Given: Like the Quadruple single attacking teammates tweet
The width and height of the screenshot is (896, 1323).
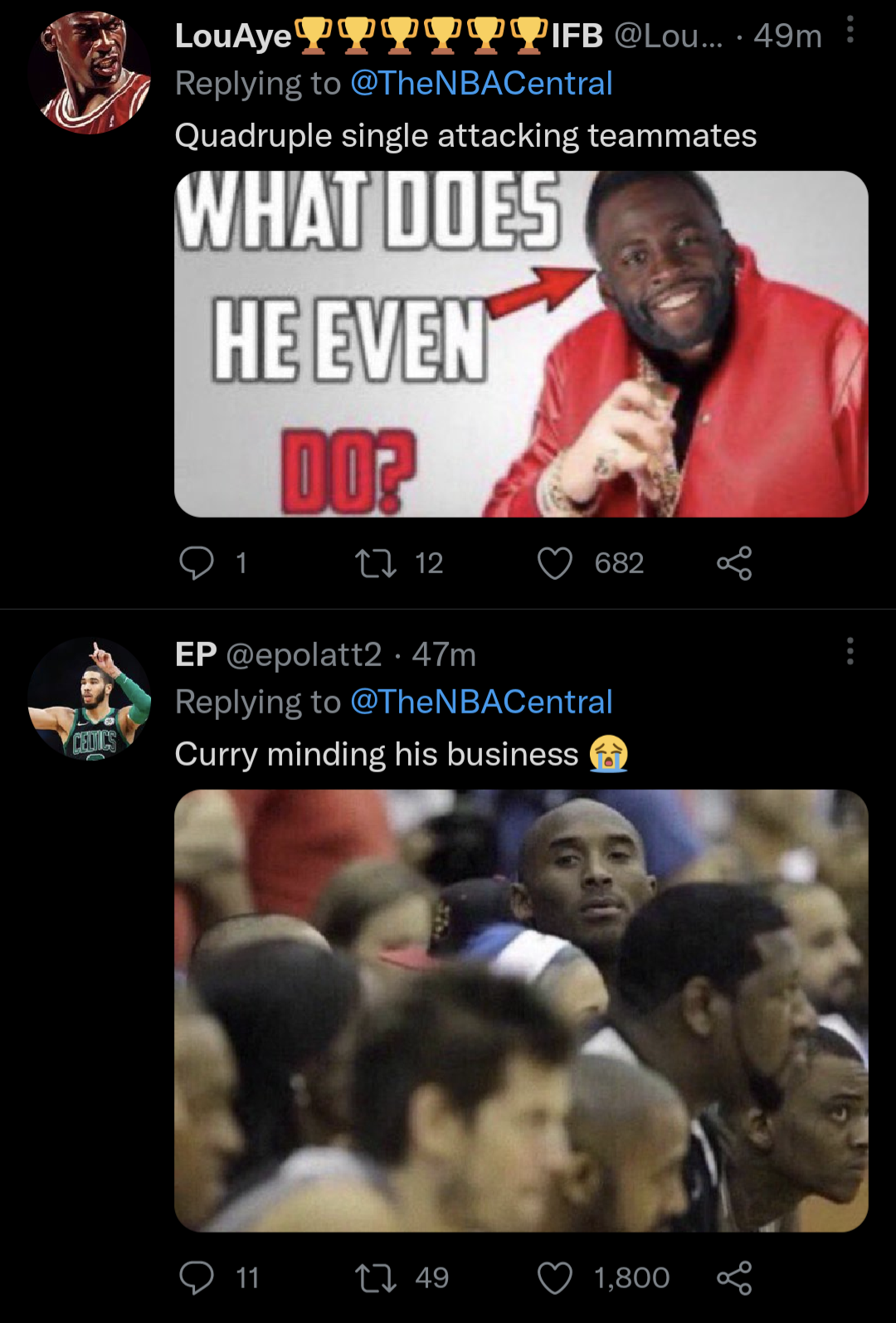Looking at the screenshot, I should point(555,563).
